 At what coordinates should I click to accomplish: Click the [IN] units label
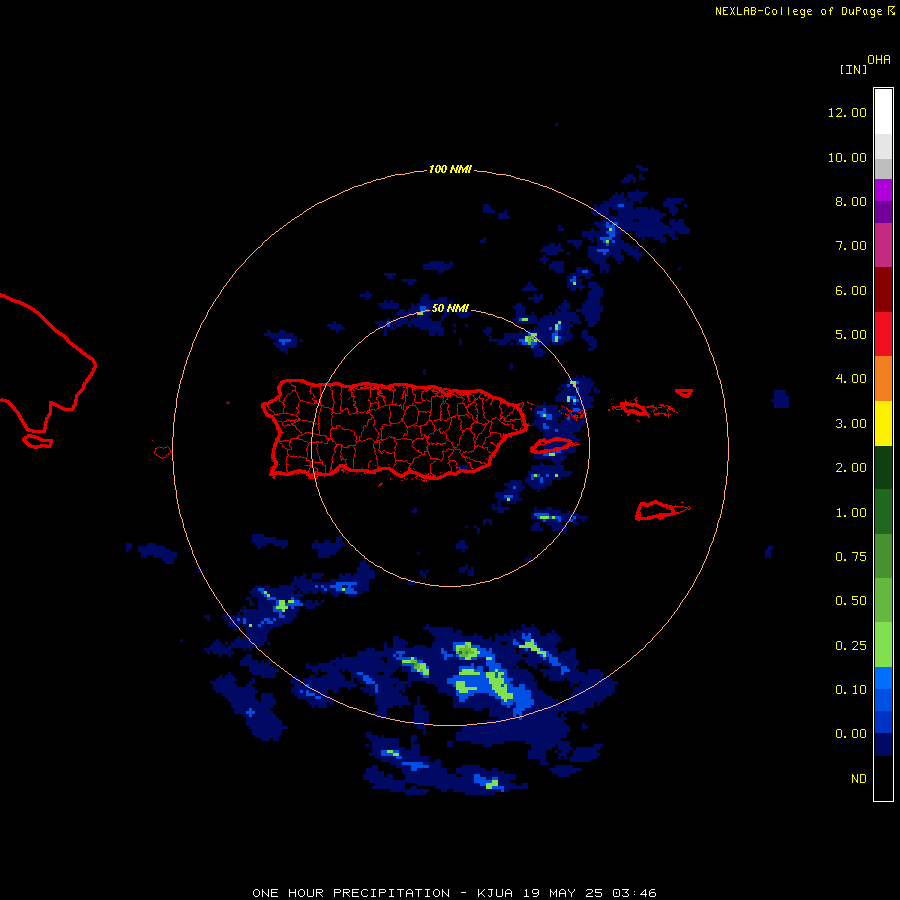[853, 69]
